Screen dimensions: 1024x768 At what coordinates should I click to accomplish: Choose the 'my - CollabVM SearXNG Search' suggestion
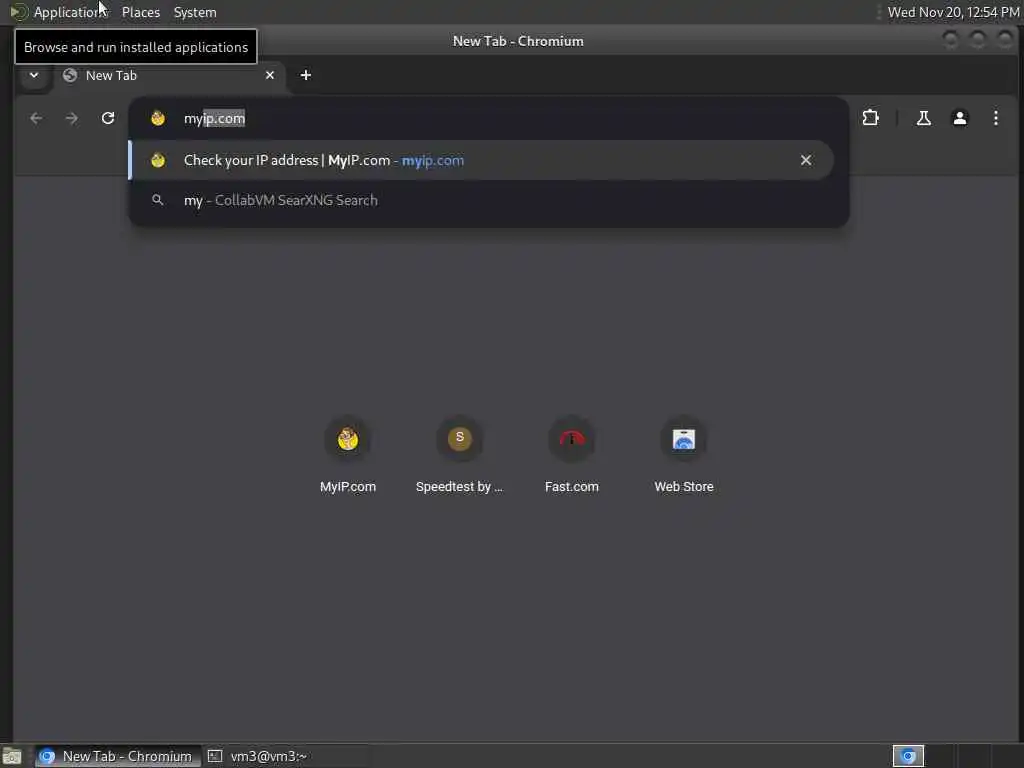[x=481, y=200]
